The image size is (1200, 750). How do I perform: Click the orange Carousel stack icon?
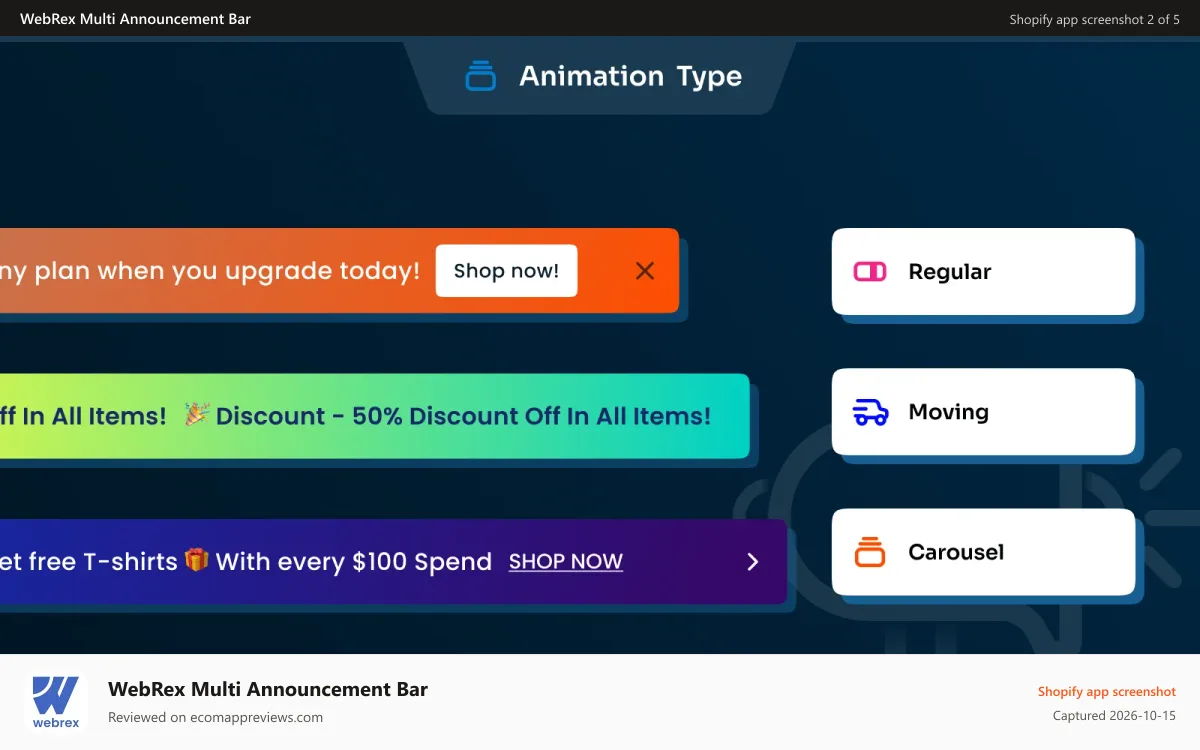[870, 552]
